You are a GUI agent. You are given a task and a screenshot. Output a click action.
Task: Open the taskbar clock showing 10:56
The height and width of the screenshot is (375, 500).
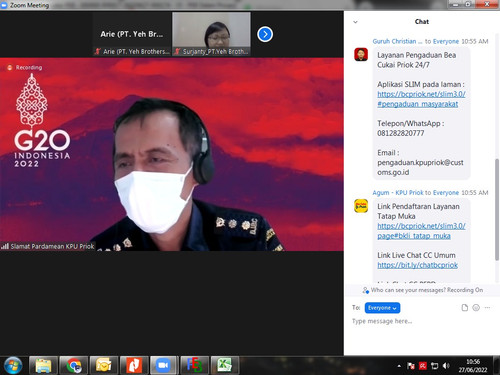click(x=473, y=366)
